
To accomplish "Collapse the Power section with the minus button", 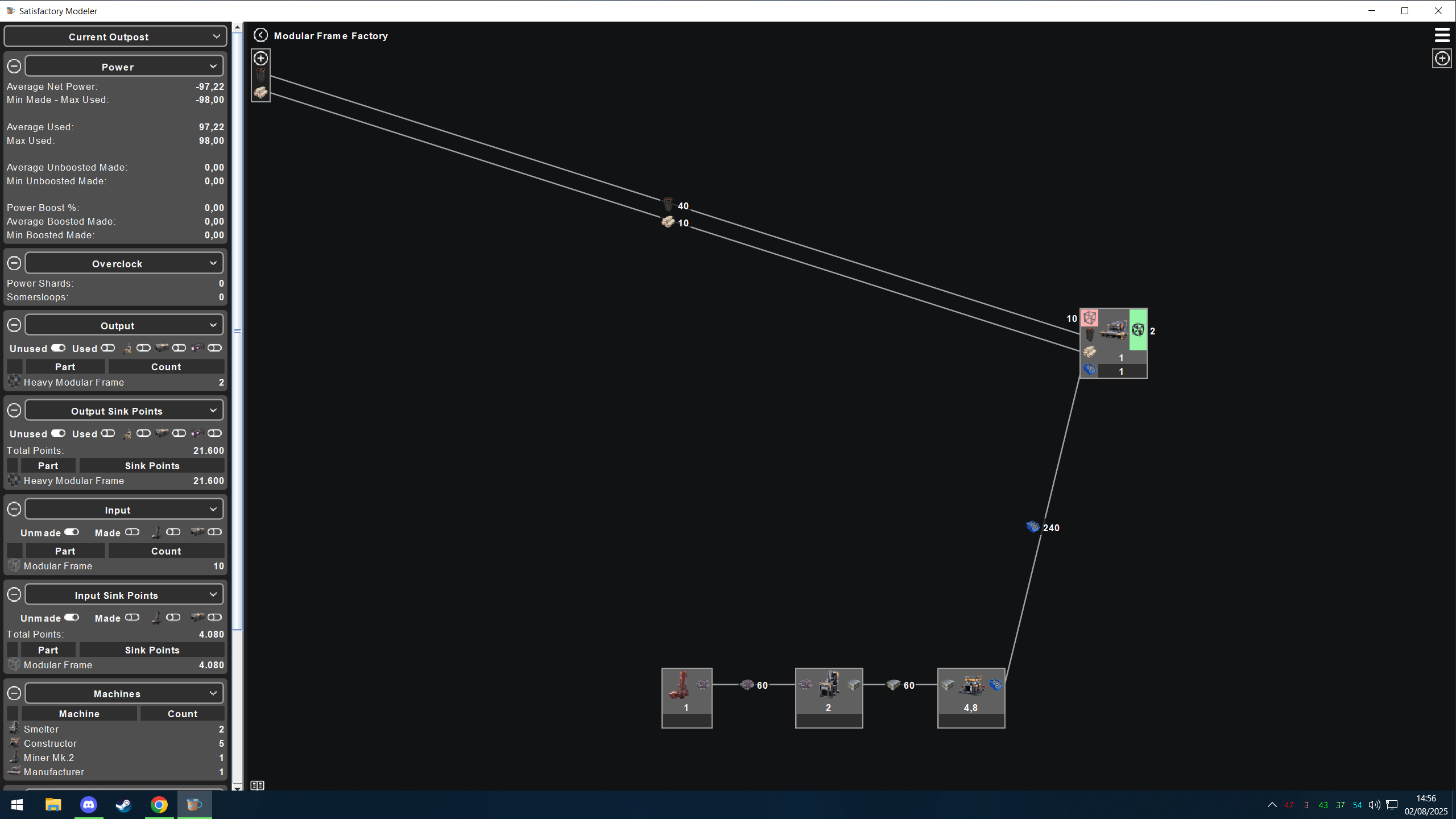I will pos(14,67).
